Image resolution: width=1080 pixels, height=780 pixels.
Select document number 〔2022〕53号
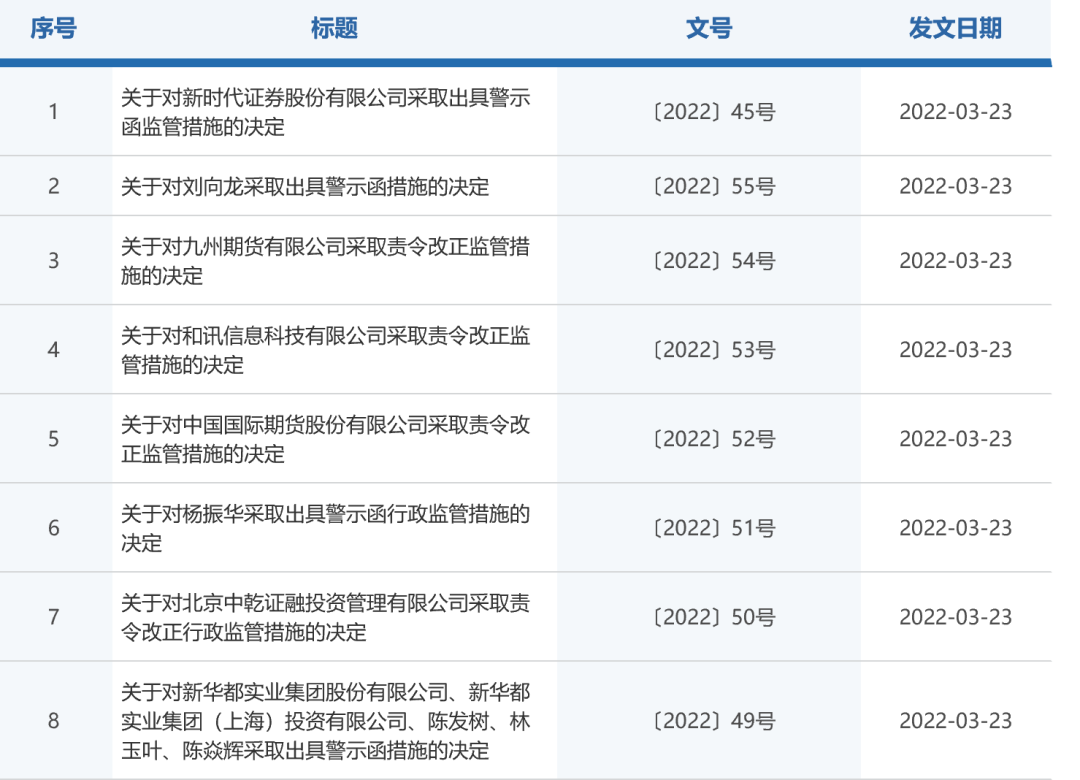click(x=714, y=350)
